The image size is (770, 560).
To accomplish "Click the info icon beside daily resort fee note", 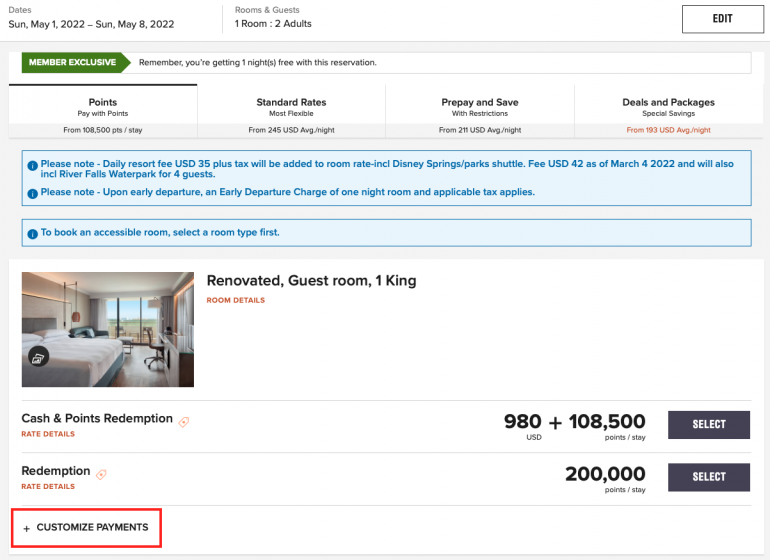I will tap(33, 165).
